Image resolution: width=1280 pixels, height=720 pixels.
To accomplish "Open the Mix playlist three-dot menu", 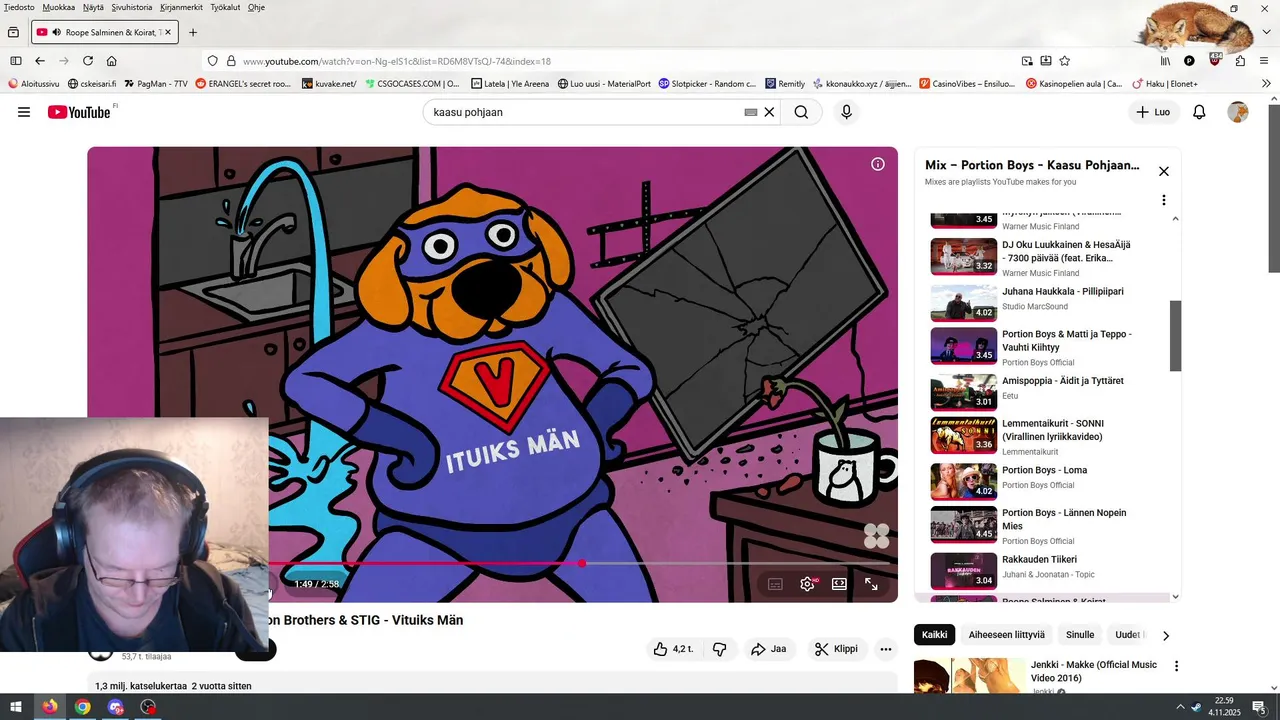I will [1163, 200].
